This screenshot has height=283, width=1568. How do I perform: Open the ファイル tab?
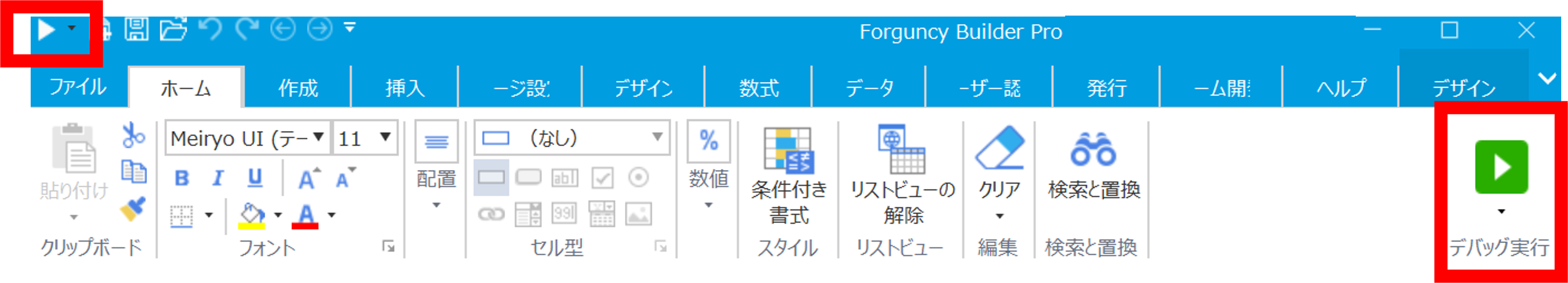tap(78, 87)
